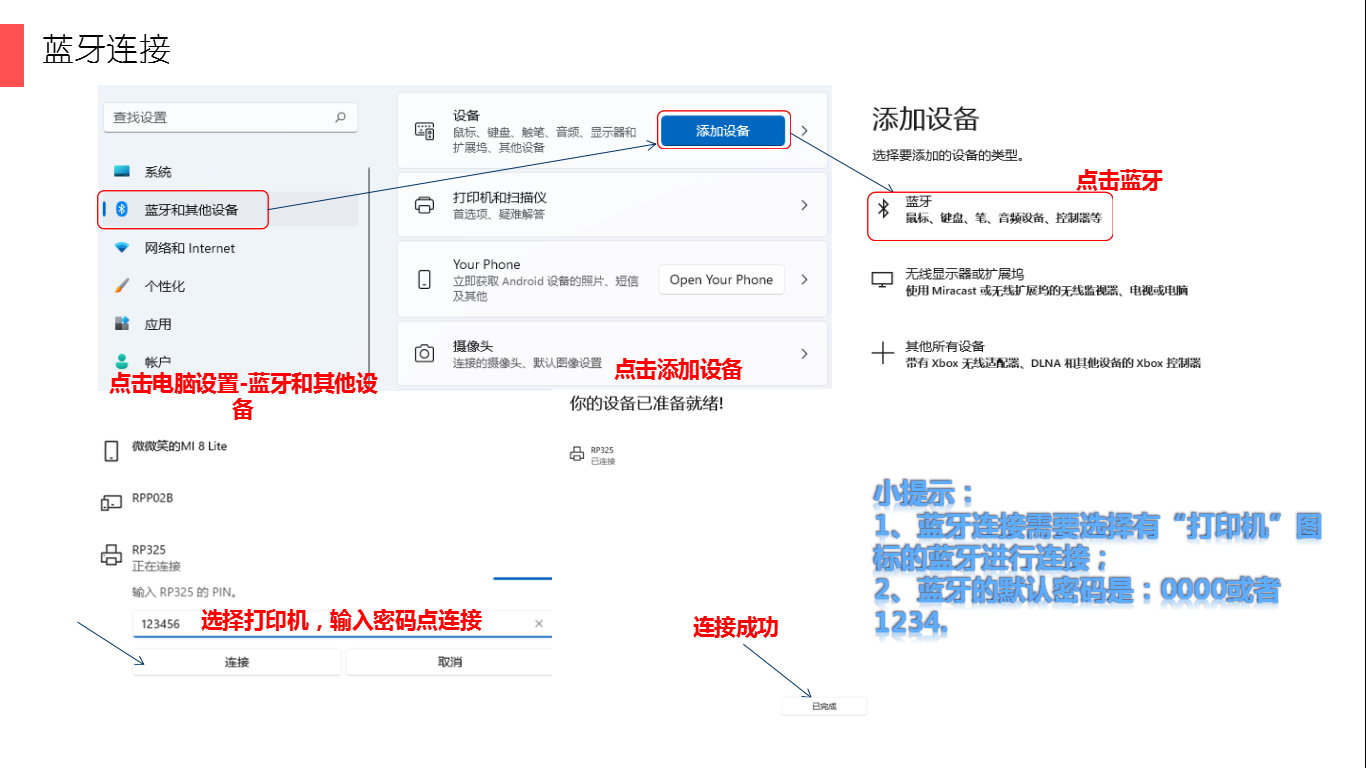1366x768 pixels.
Task: Click the Network and Internet Wi-Fi icon
Action: (x=122, y=248)
